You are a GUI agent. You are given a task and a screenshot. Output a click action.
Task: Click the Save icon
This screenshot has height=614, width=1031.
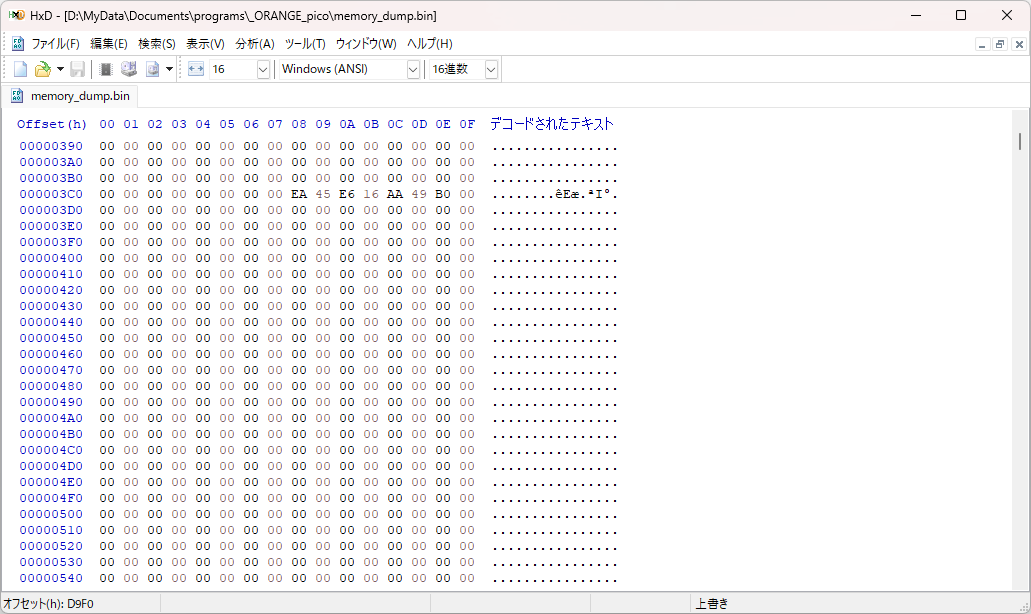pos(77,68)
